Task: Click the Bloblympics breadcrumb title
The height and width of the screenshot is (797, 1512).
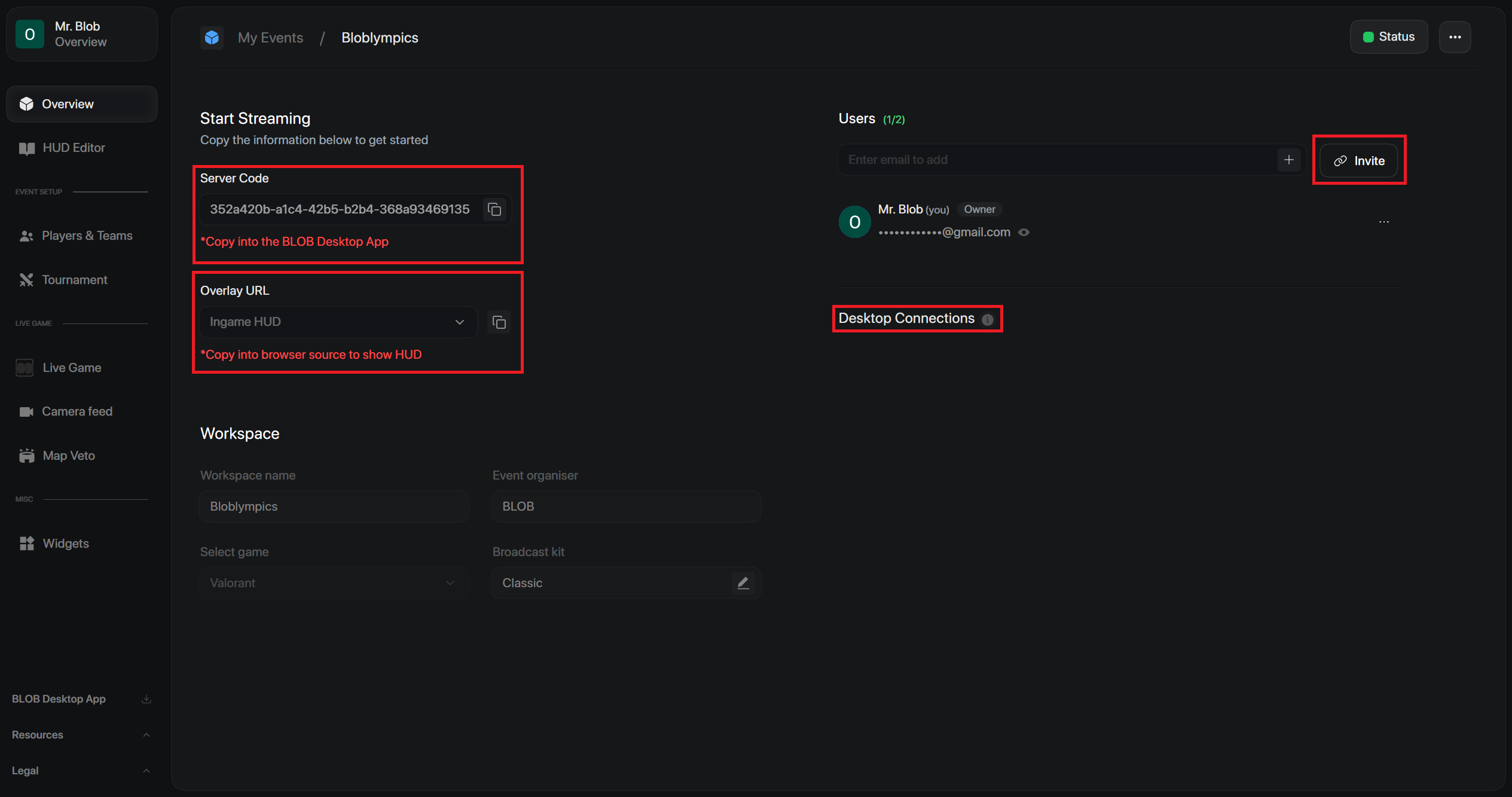Action: pyautogui.click(x=380, y=38)
